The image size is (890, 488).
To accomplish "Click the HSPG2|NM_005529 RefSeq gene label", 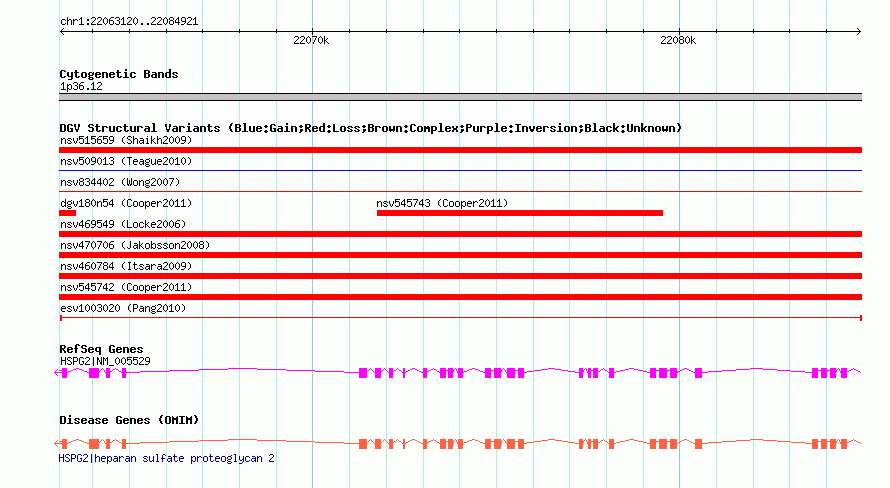I will (105, 361).
